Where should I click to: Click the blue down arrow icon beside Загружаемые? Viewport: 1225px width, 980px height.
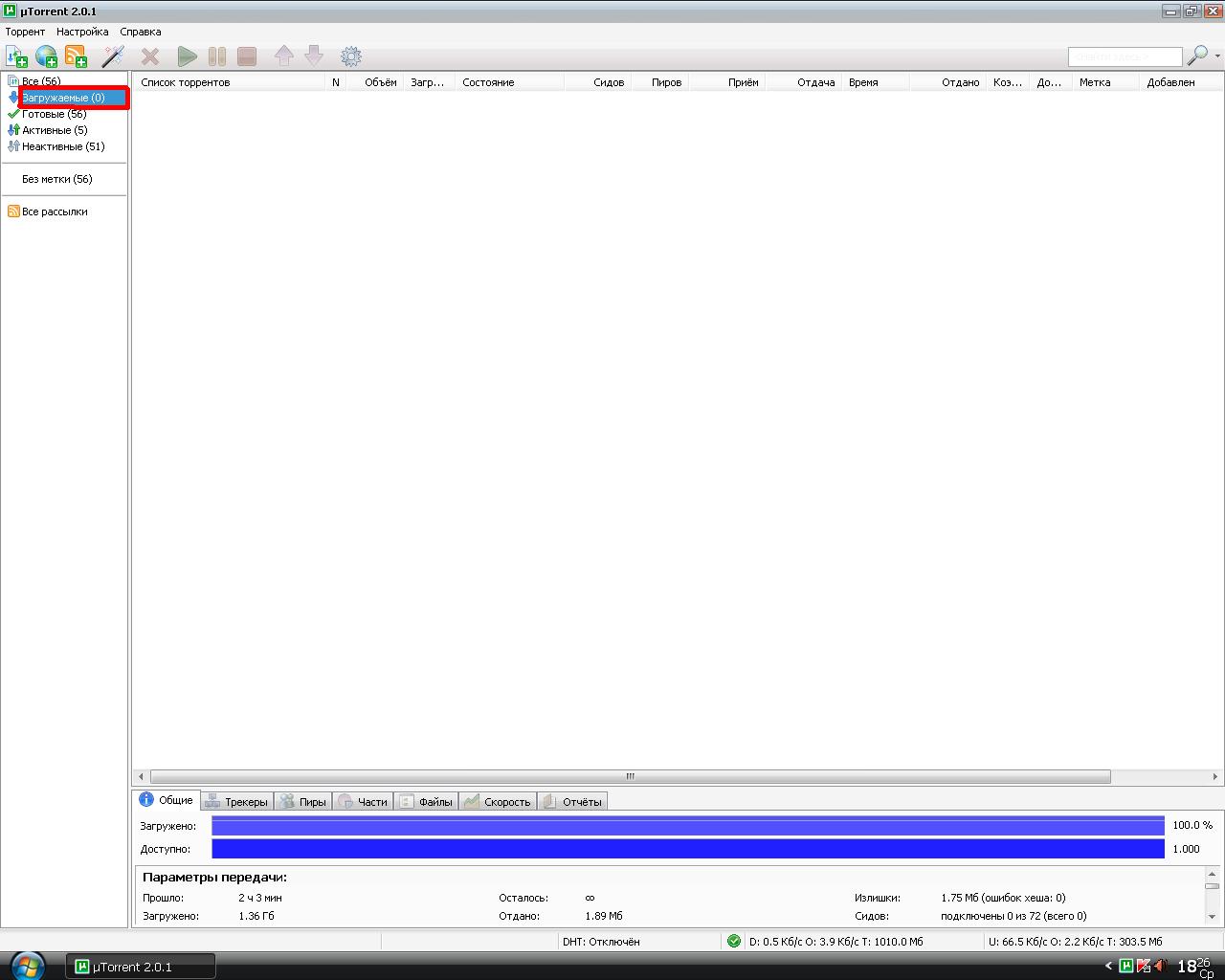click(13, 98)
